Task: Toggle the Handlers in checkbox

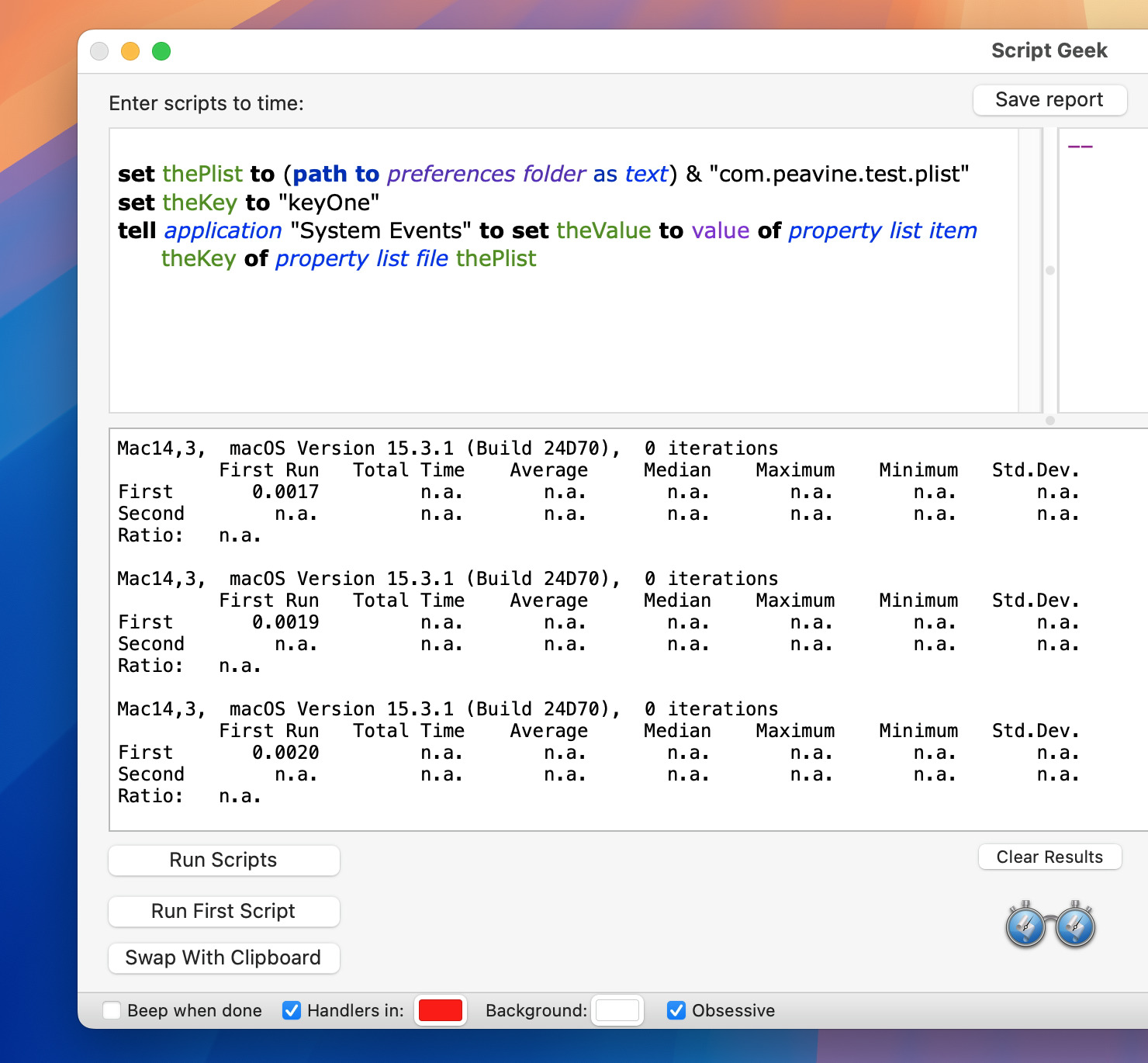Action: coord(292,1010)
